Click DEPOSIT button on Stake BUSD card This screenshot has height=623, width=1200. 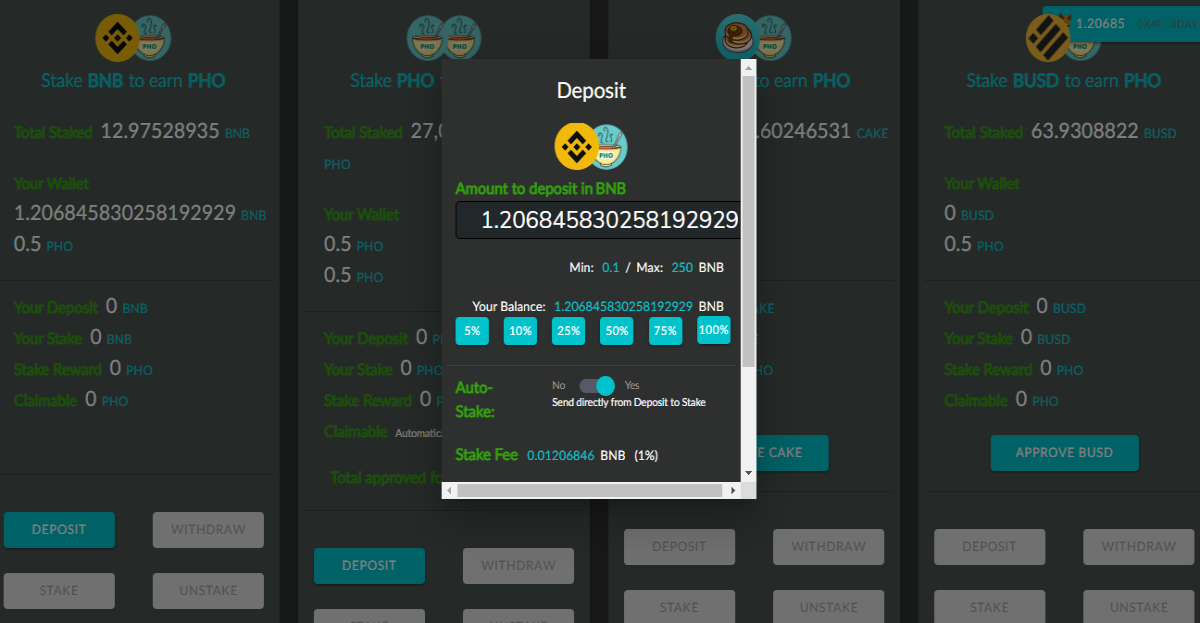tap(989, 546)
